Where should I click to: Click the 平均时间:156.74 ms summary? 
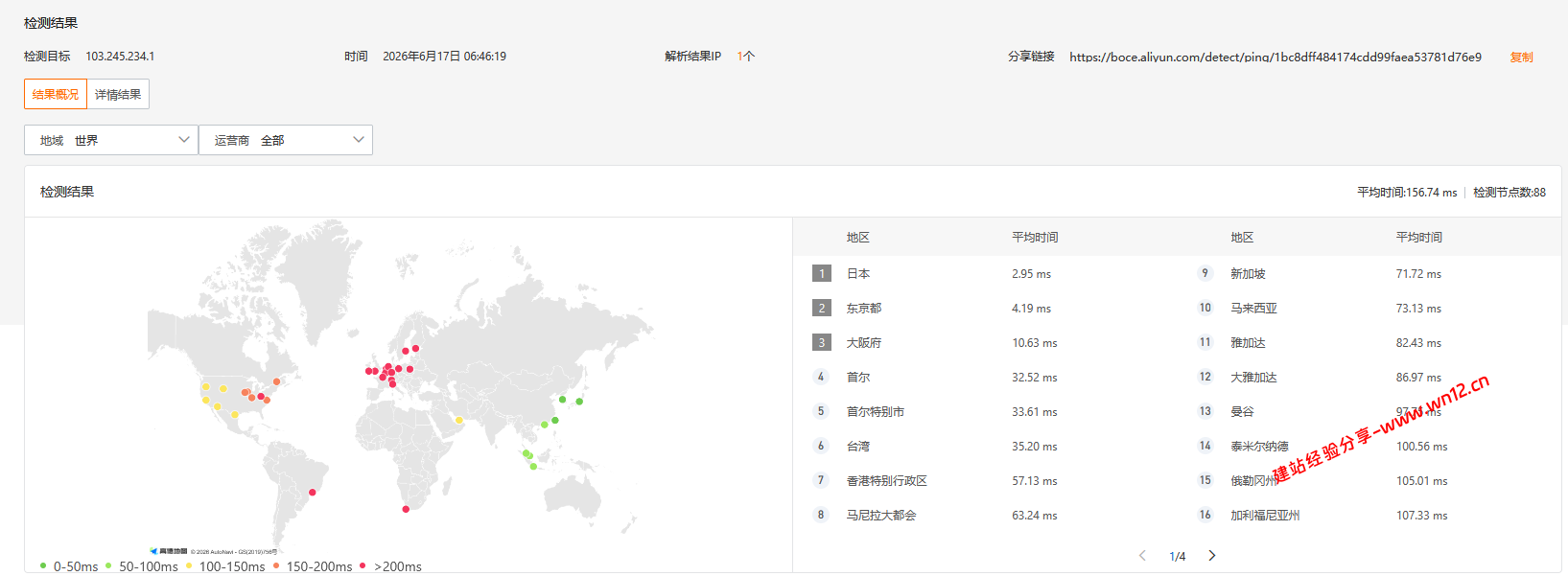pyautogui.click(x=1407, y=193)
